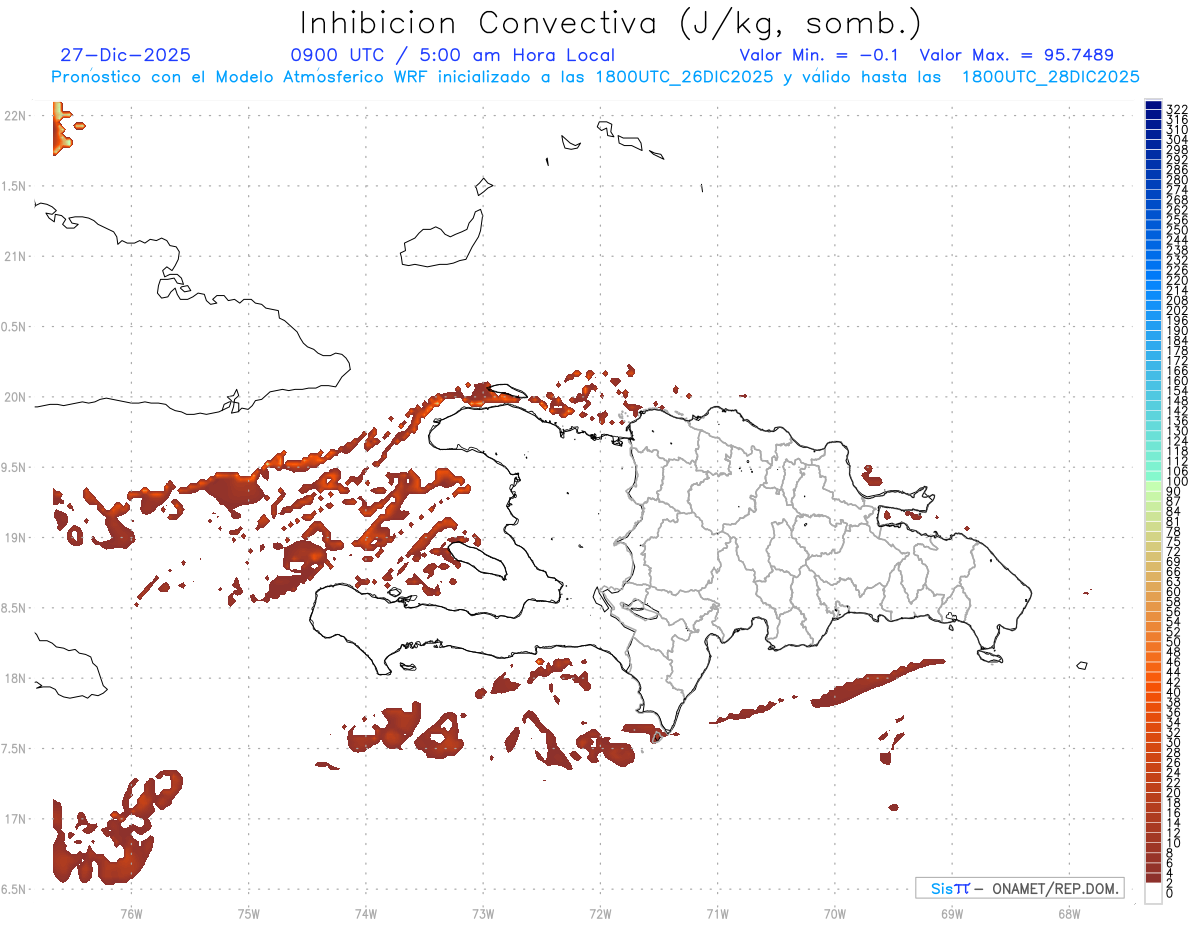Click the longitude label "75W"
Viewport: 1200px width, 927px height.
[248, 913]
